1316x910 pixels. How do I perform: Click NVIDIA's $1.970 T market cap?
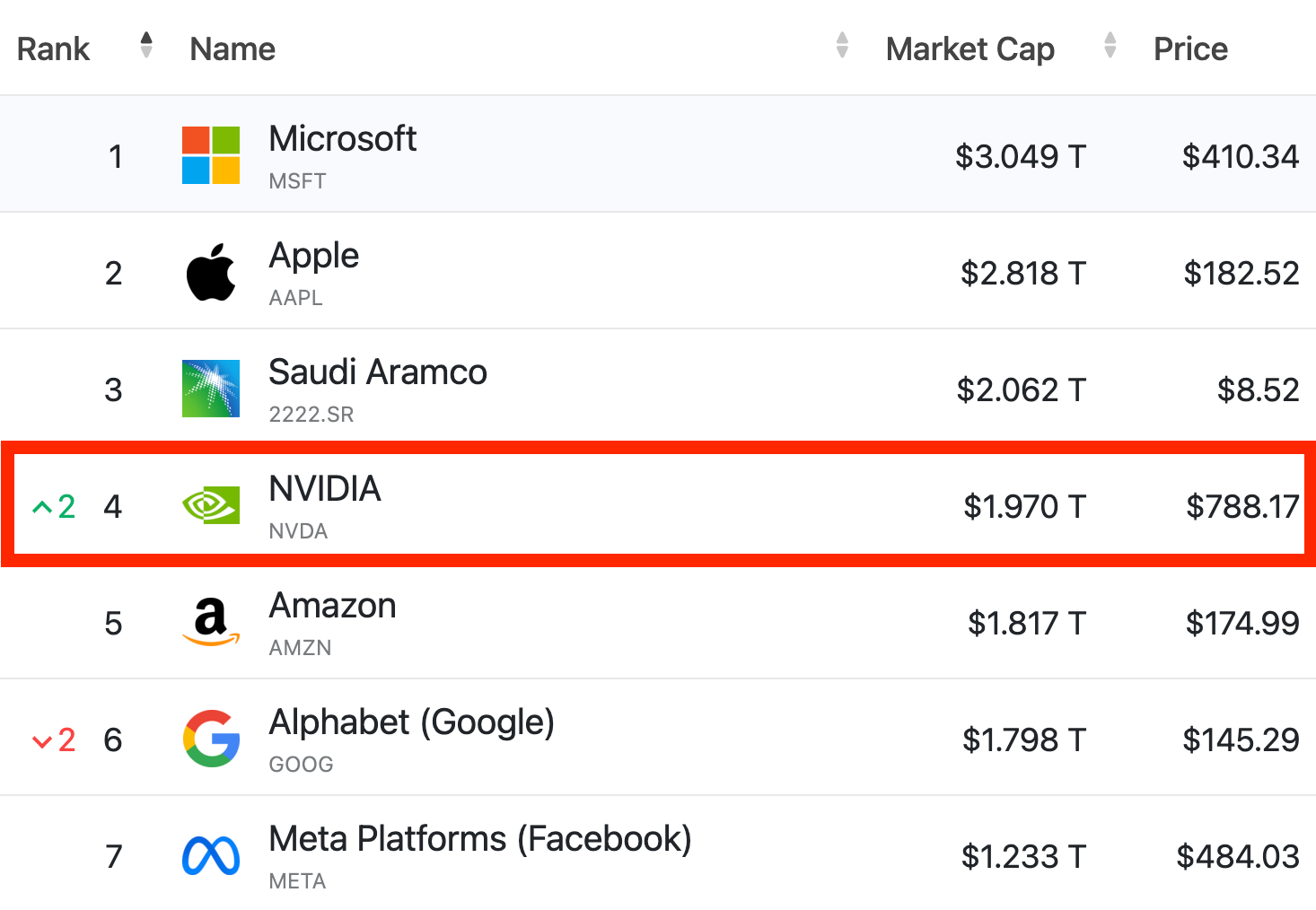[1024, 507]
